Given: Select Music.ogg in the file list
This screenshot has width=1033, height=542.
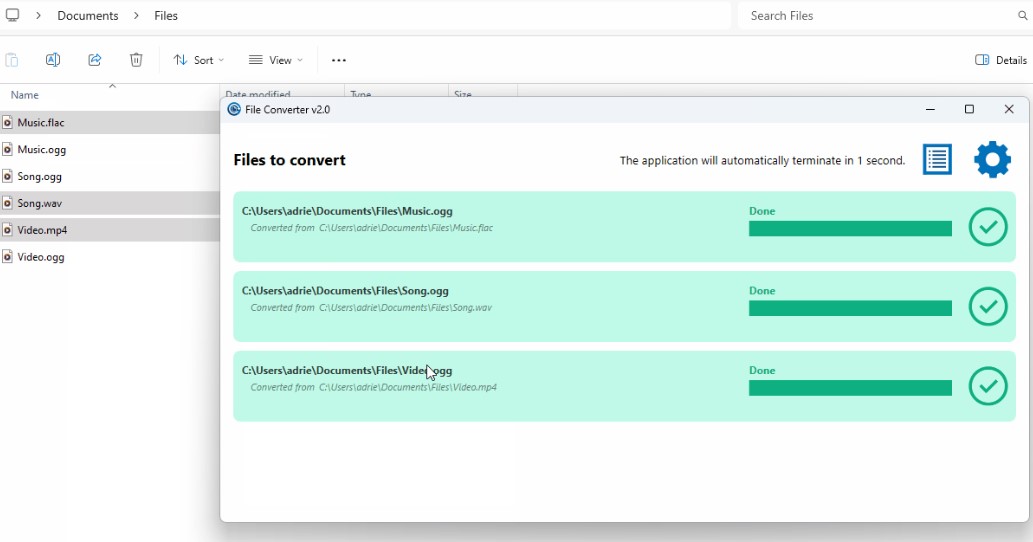Looking at the screenshot, I should click(109, 149).
